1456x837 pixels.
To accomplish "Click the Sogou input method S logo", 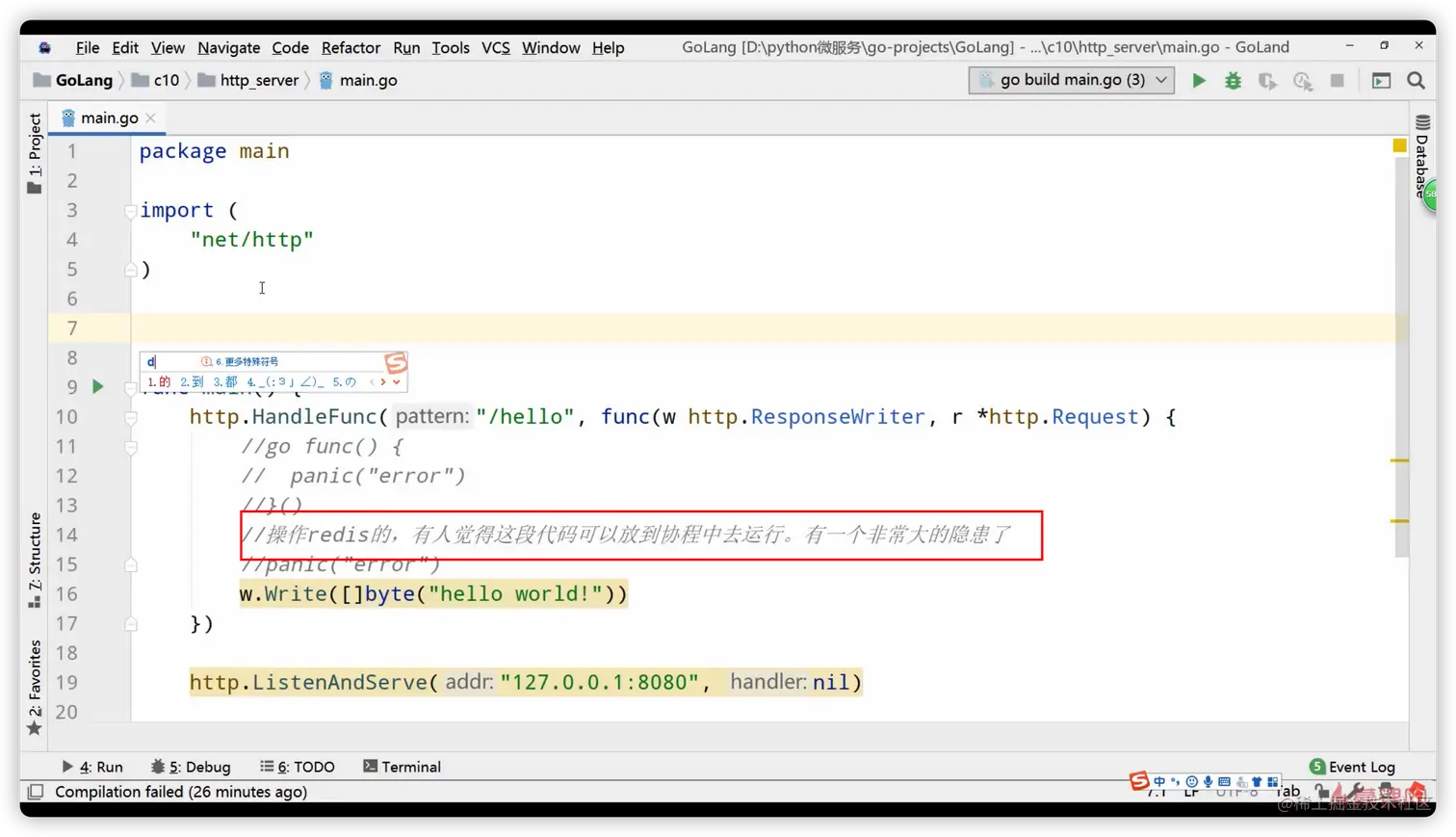I will [x=1139, y=781].
